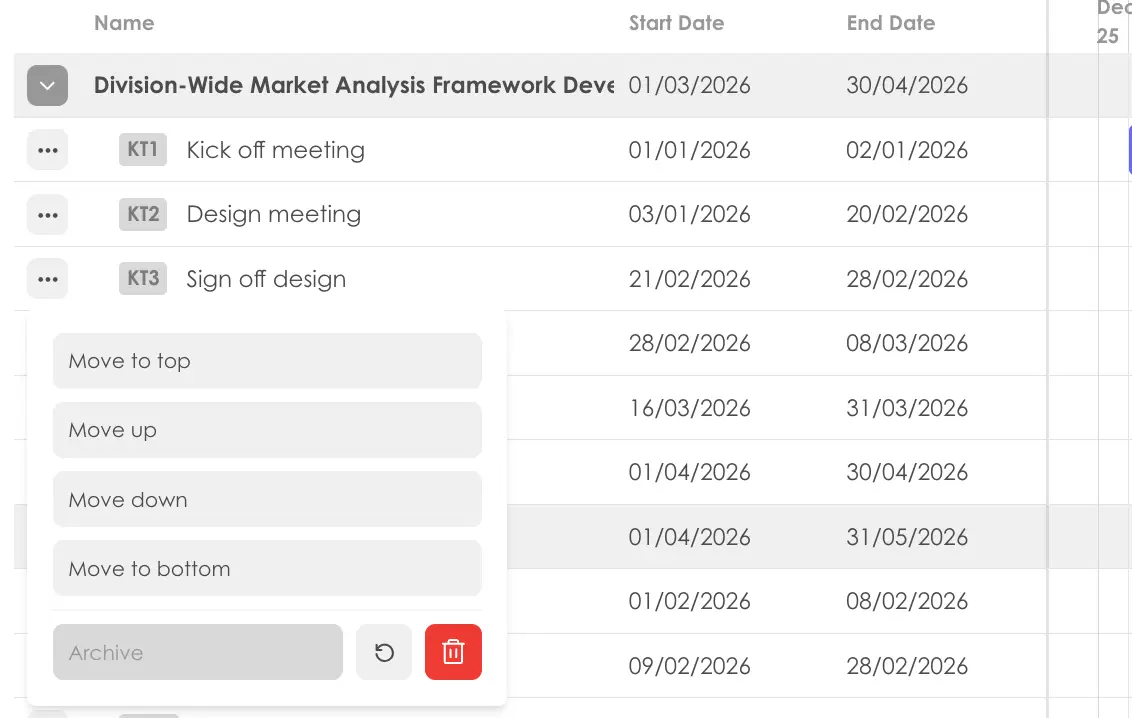Click the red trash delete icon
The width and height of the screenshot is (1132, 718).
click(453, 651)
